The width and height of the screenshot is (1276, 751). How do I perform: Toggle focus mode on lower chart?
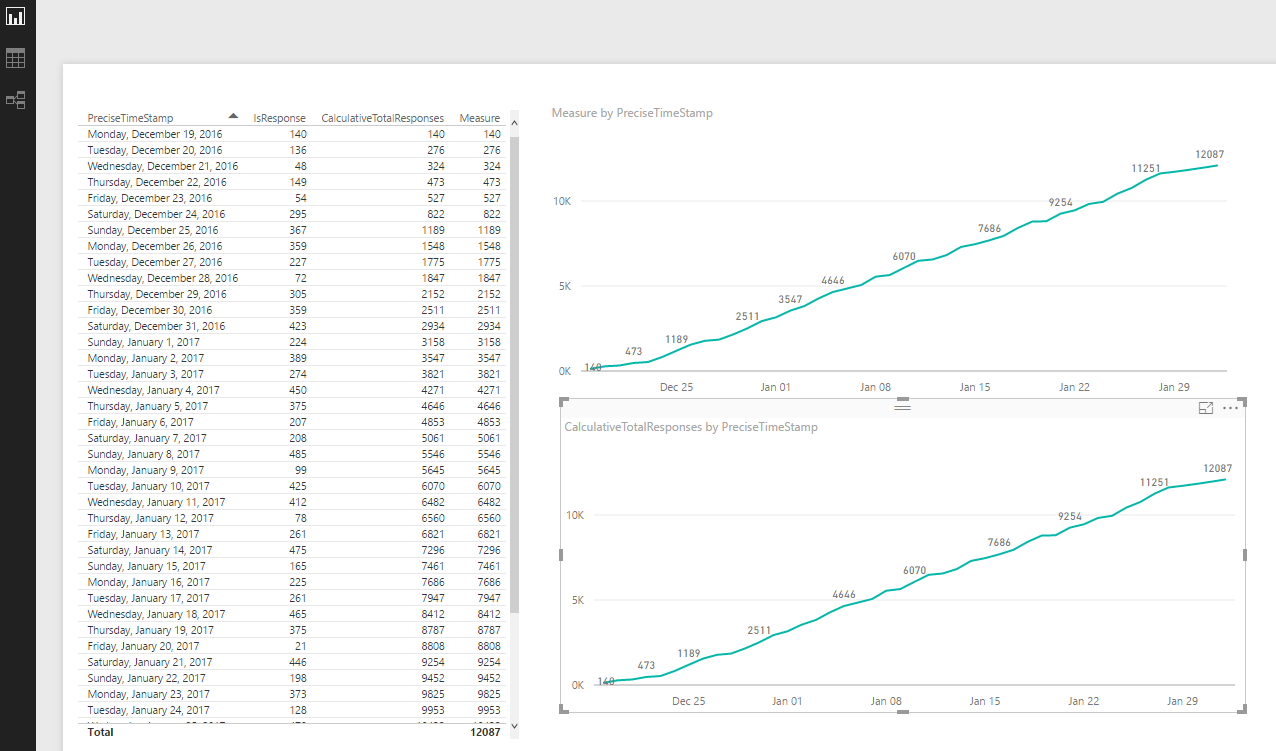[1206, 408]
